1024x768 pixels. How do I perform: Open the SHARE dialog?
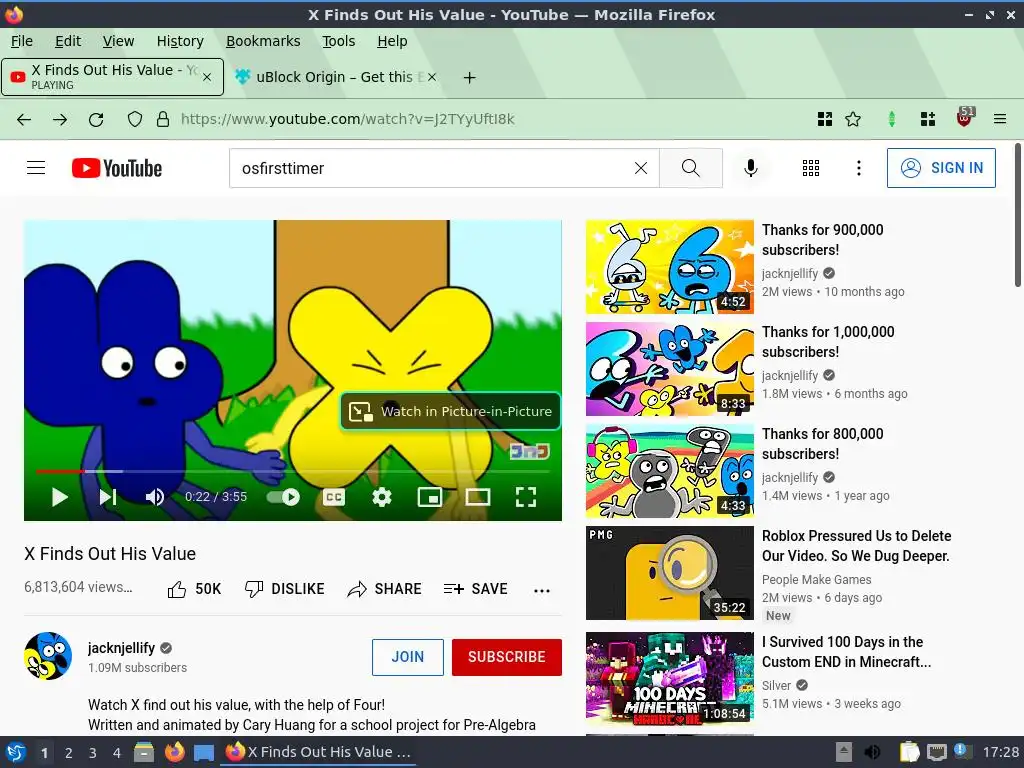pyautogui.click(x=384, y=589)
